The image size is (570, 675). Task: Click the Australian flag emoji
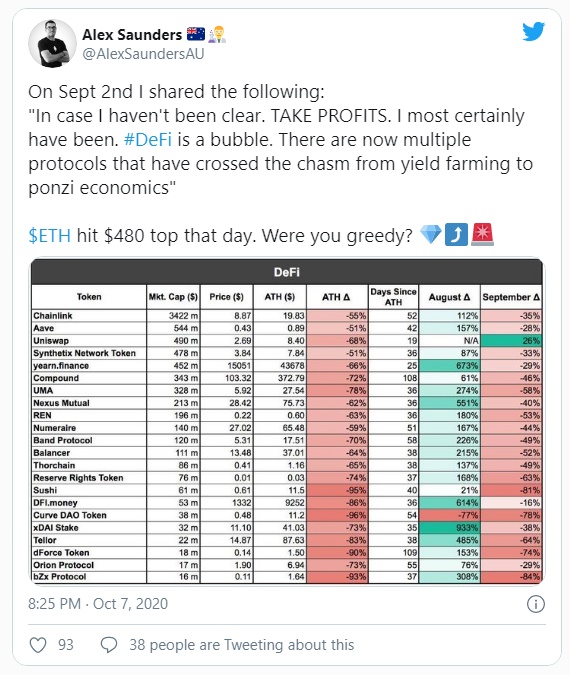click(196, 34)
